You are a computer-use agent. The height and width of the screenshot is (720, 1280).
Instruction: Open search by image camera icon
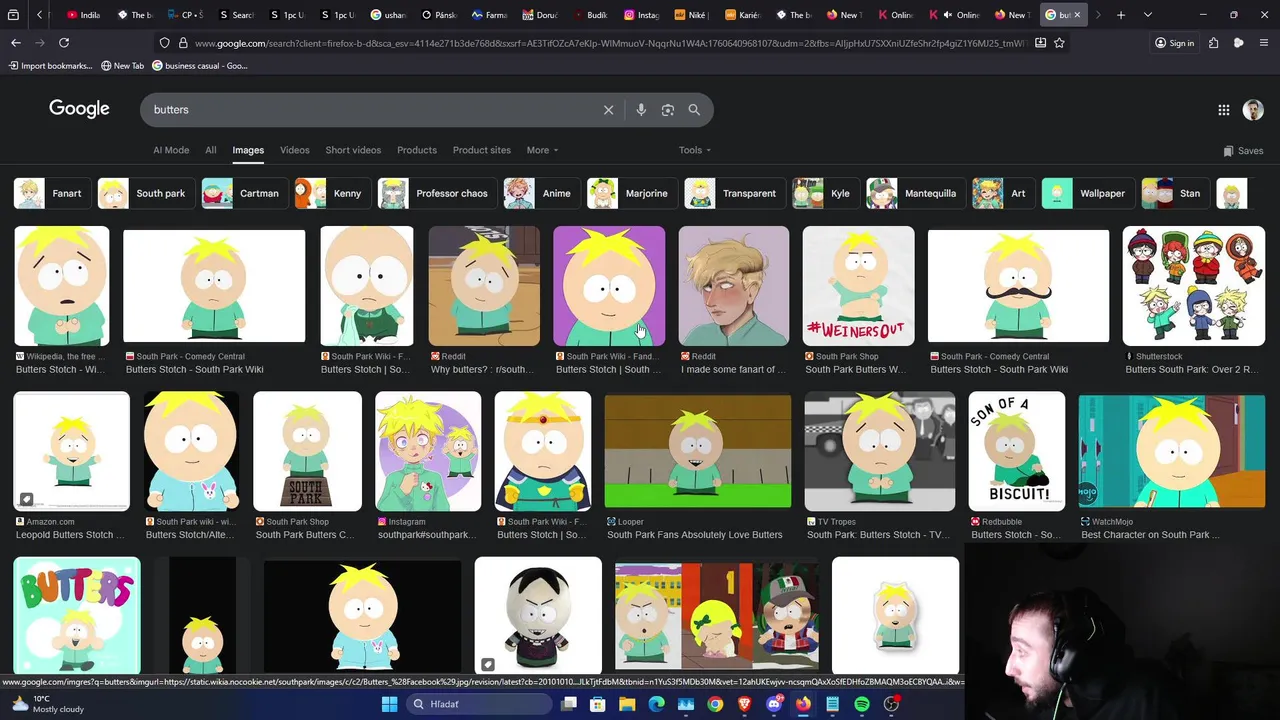668,110
